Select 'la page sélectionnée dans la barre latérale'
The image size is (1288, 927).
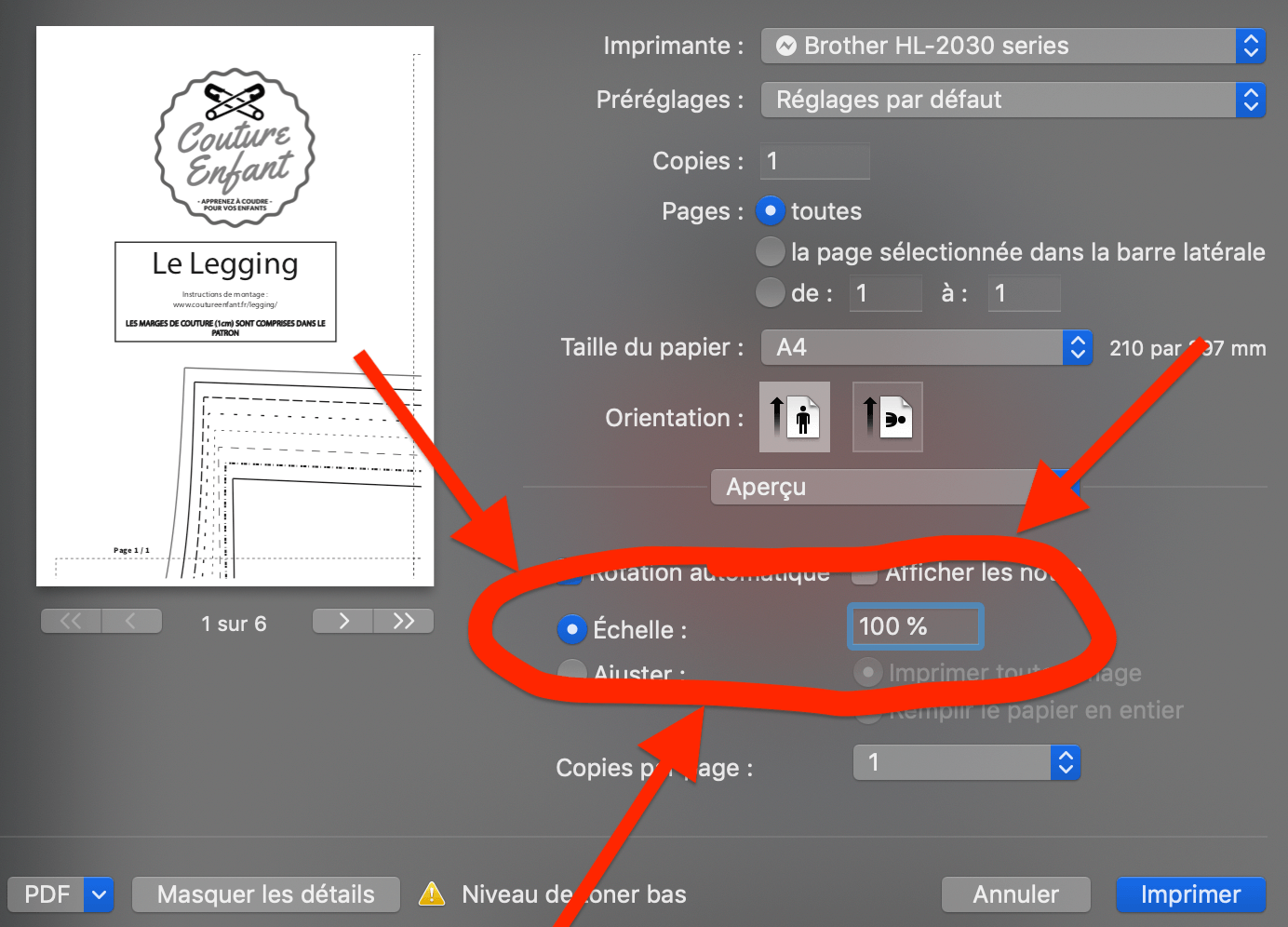tap(770, 251)
